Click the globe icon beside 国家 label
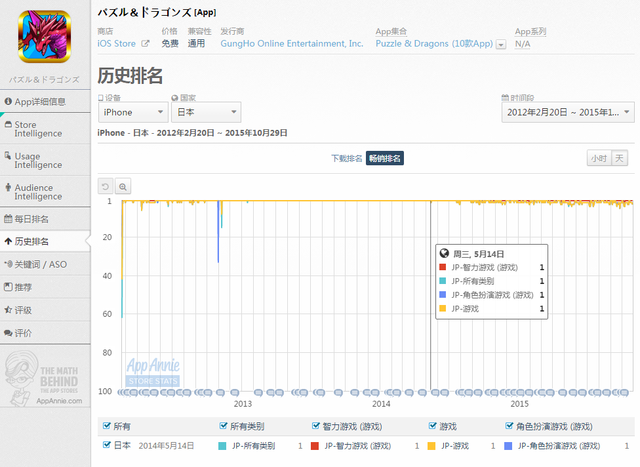 [x=175, y=98]
